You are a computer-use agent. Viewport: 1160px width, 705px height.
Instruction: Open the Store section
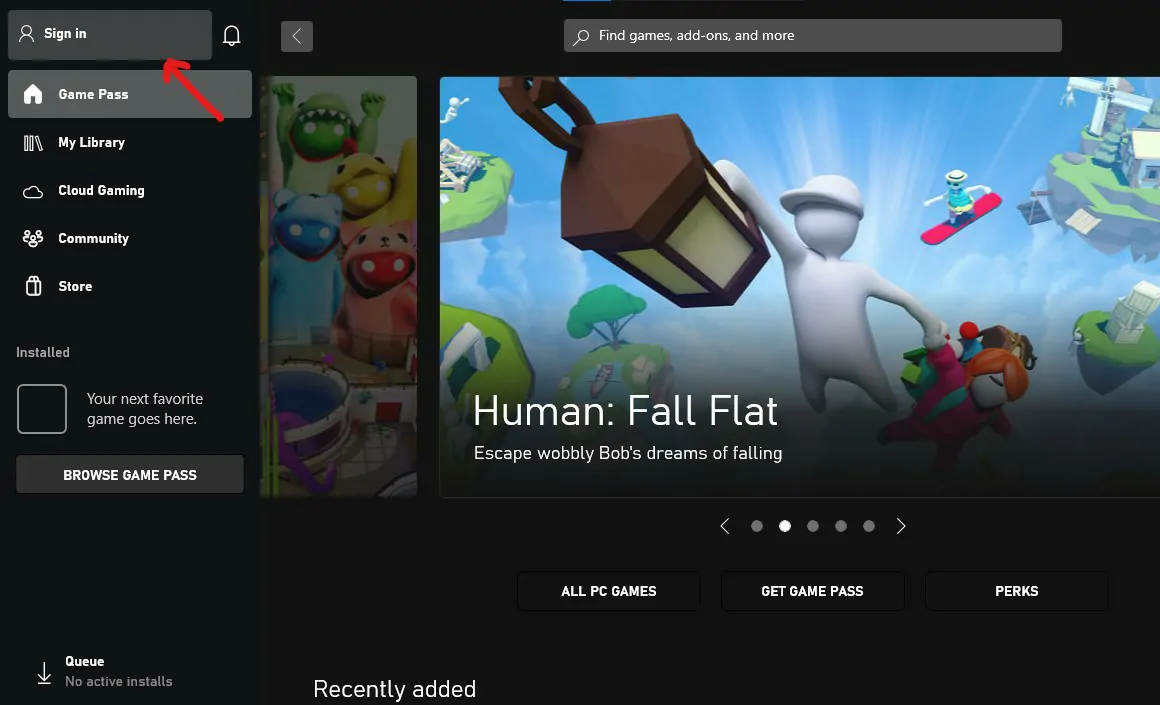pyautogui.click(x=129, y=286)
